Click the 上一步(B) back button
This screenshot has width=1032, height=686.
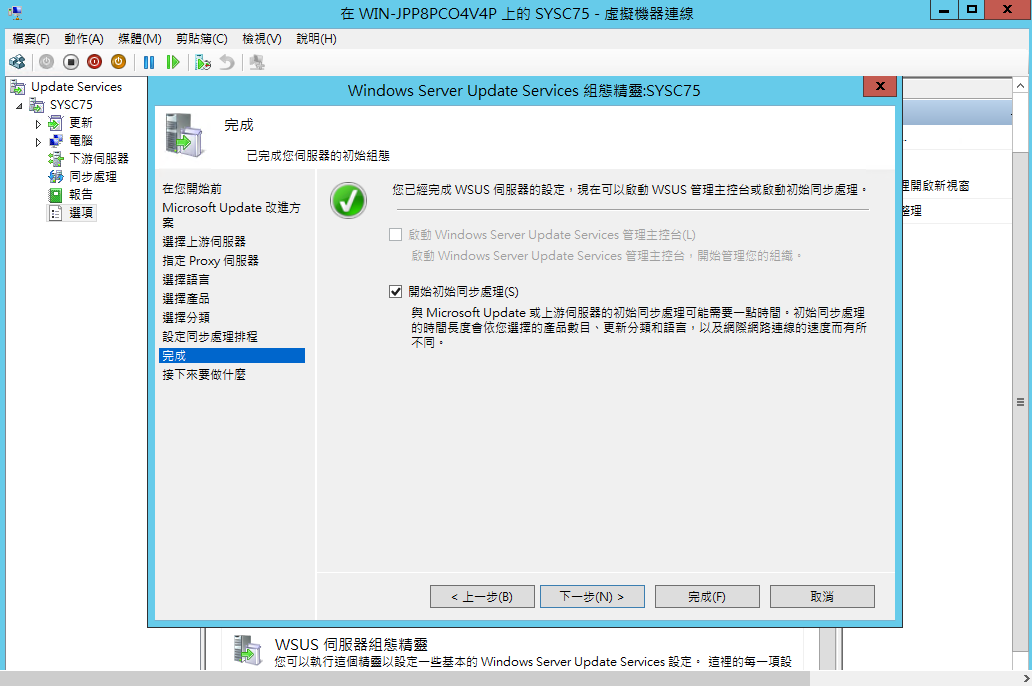point(482,596)
